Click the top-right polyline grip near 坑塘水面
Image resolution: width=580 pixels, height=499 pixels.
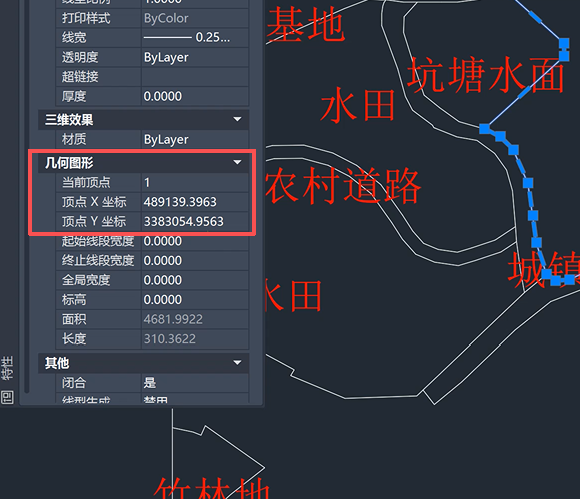[564, 43]
